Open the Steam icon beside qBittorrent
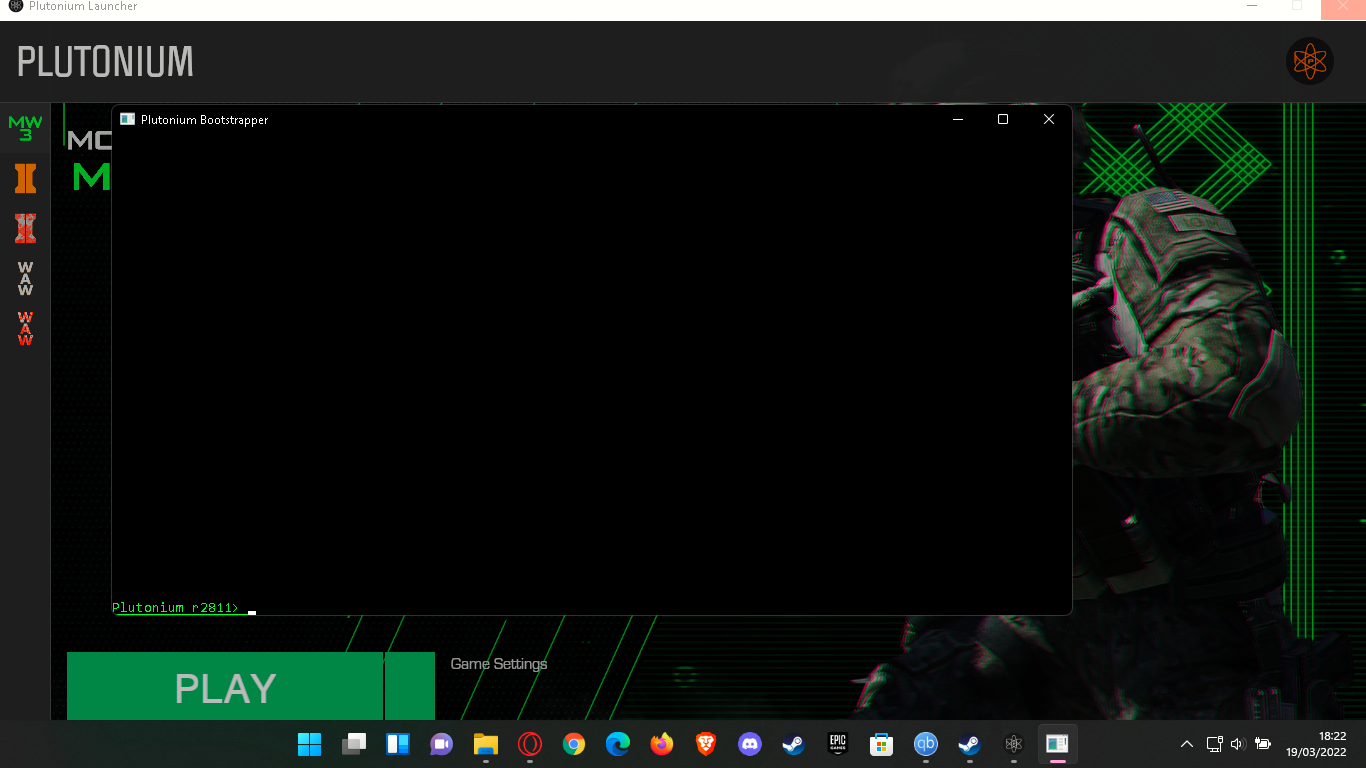Screen dimensions: 1366x768 pos(969,744)
